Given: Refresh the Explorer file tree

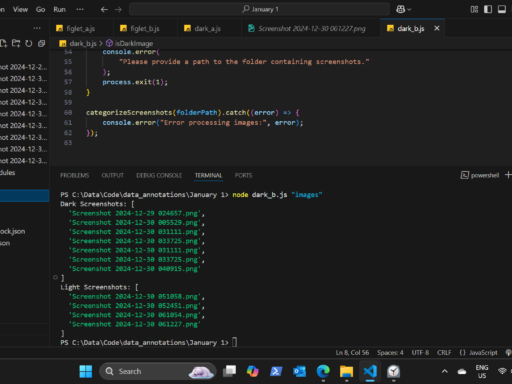Looking at the screenshot, I should click(29, 43).
